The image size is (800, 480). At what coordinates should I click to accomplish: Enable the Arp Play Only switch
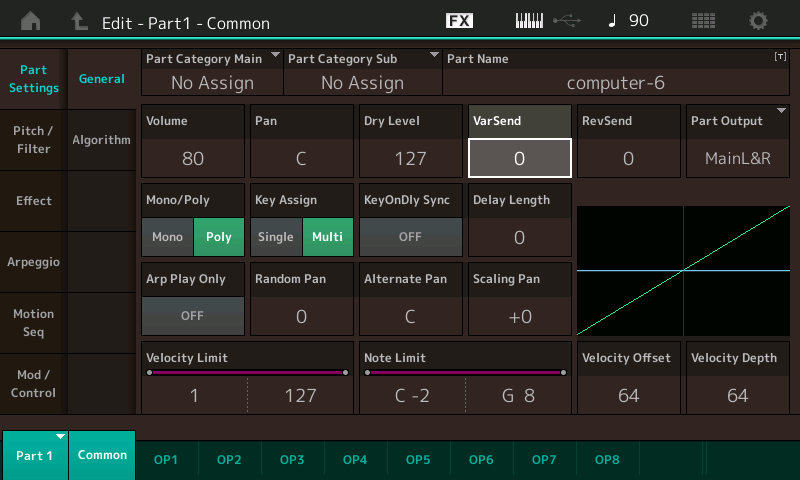click(192, 316)
